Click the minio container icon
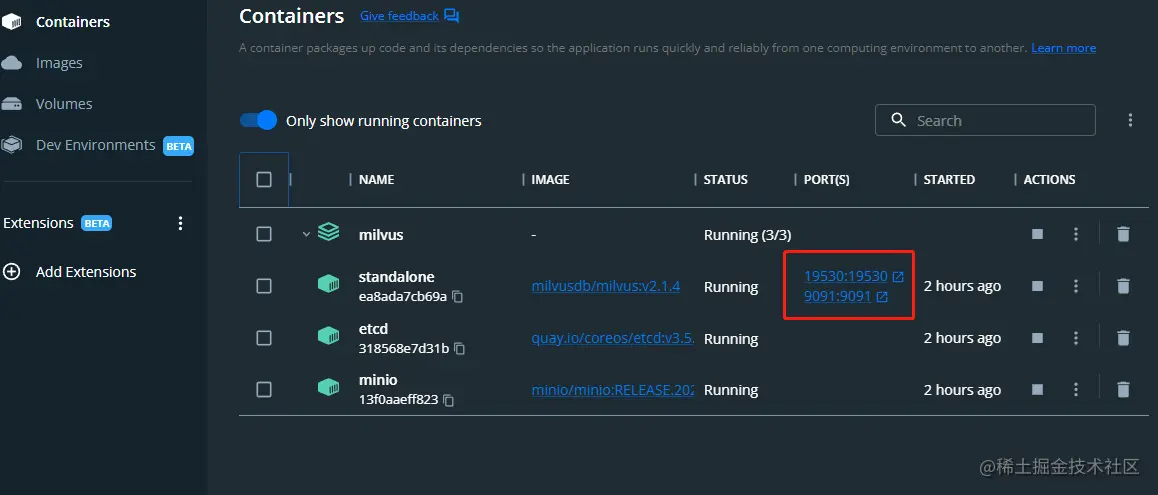 click(329, 387)
